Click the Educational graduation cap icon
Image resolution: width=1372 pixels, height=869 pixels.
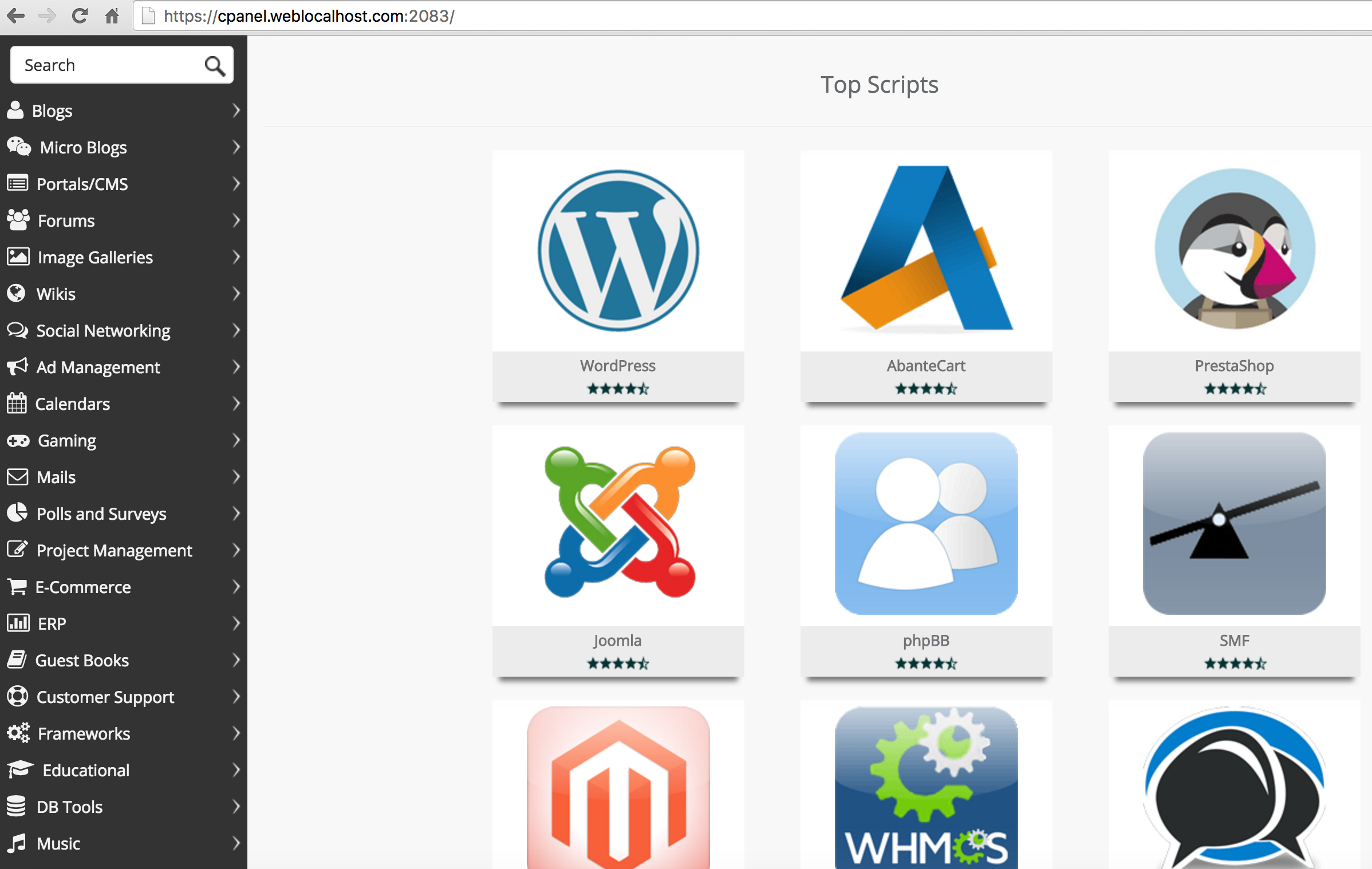click(x=21, y=769)
